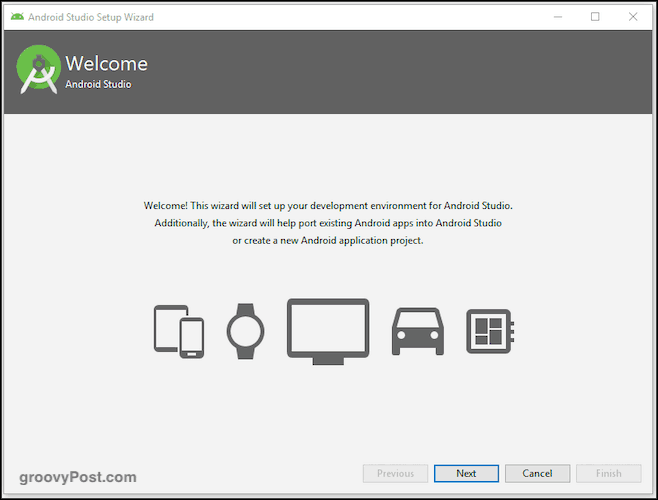This screenshot has height=500, width=658.
Task: Click the Android Studio compass logo
Action: point(39,69)
